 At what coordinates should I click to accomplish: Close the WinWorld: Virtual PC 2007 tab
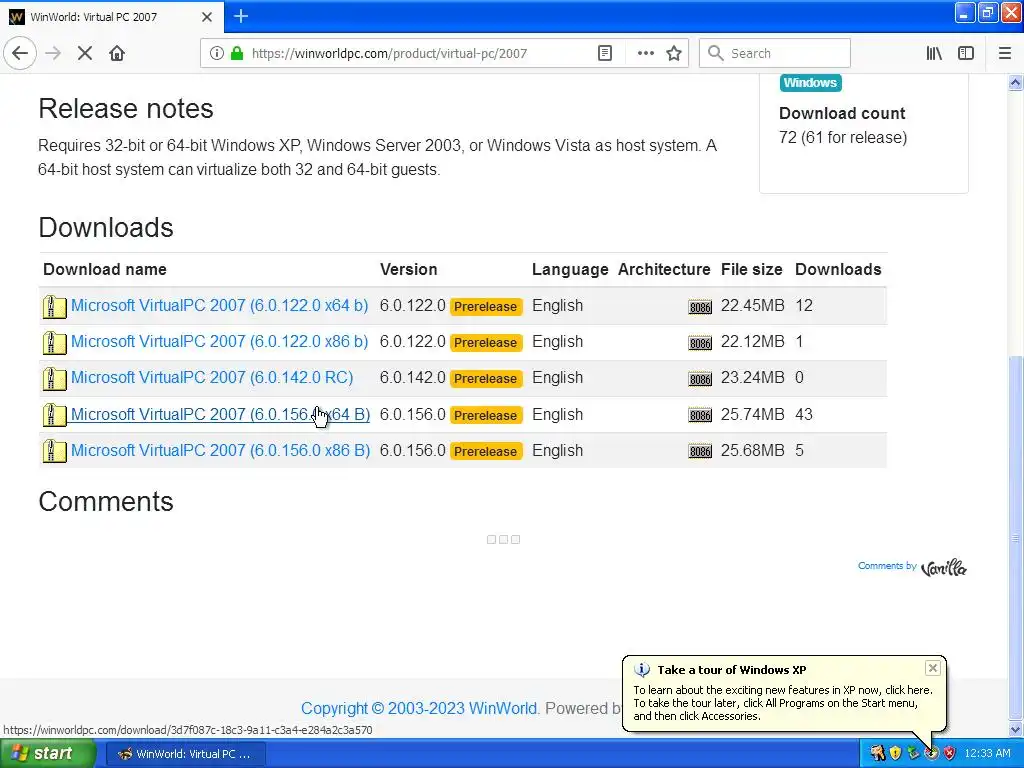[207, 17]
